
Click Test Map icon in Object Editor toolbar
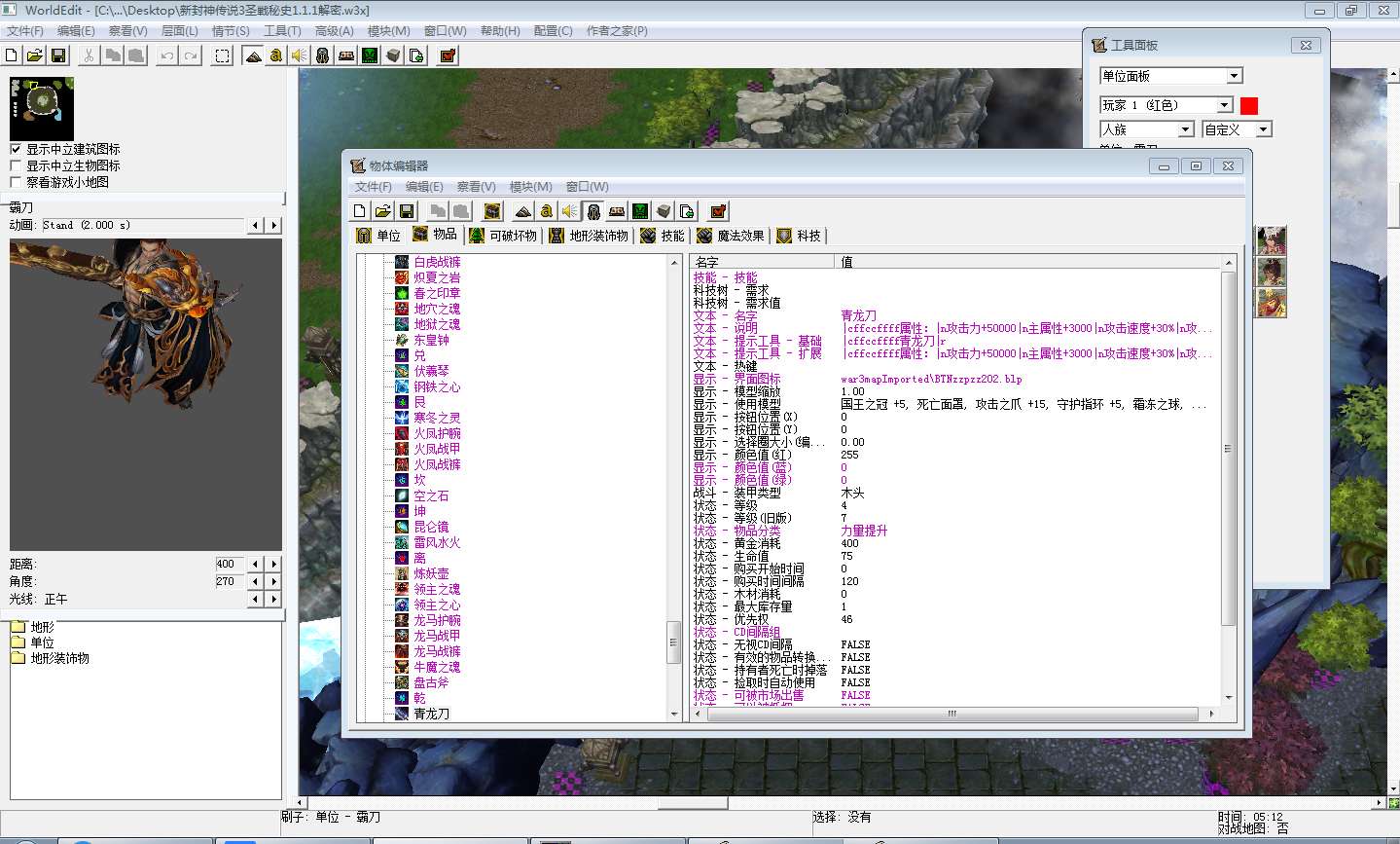coord(718,211)
